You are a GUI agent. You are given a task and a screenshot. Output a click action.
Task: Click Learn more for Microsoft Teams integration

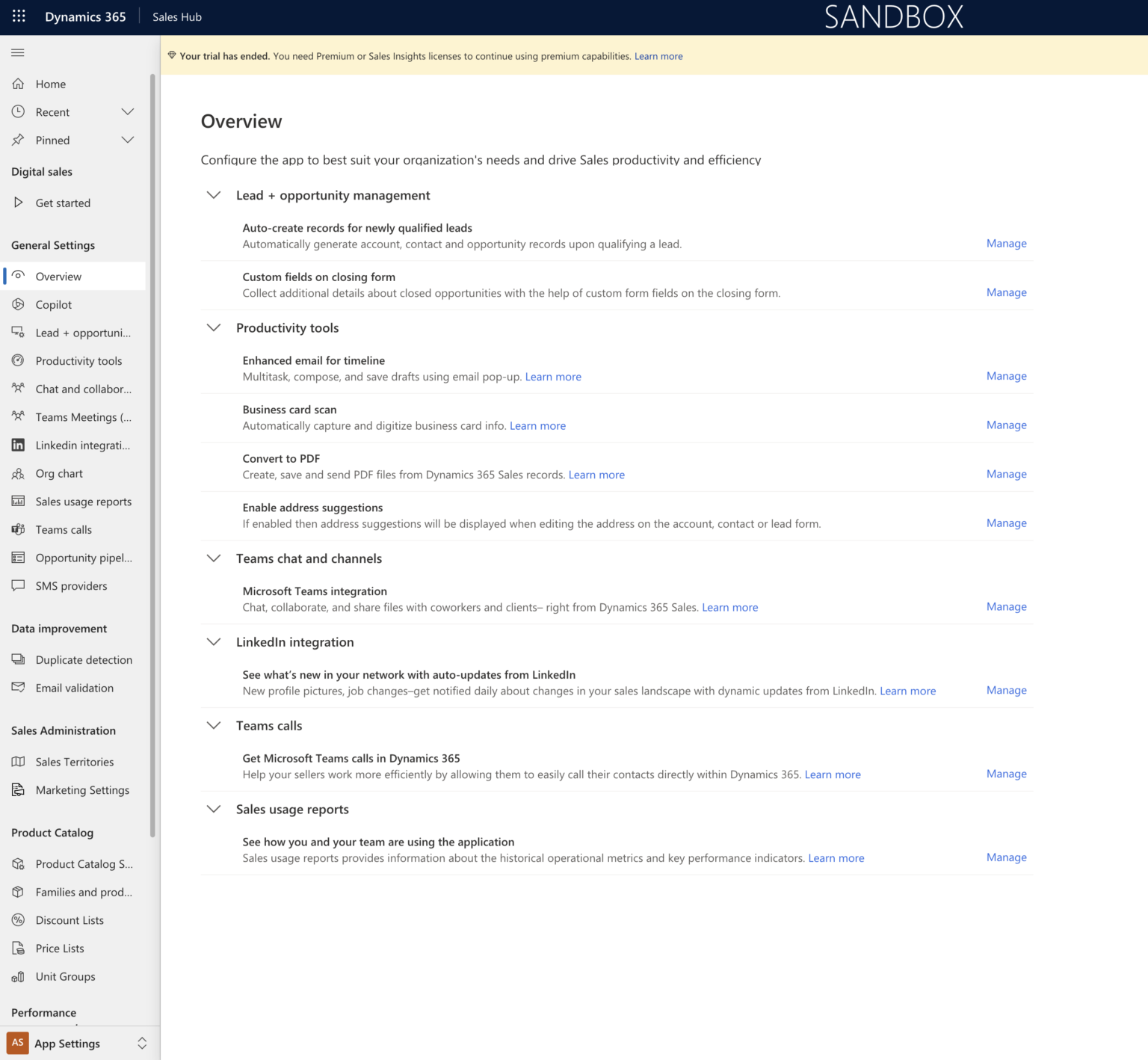[730, 607]
